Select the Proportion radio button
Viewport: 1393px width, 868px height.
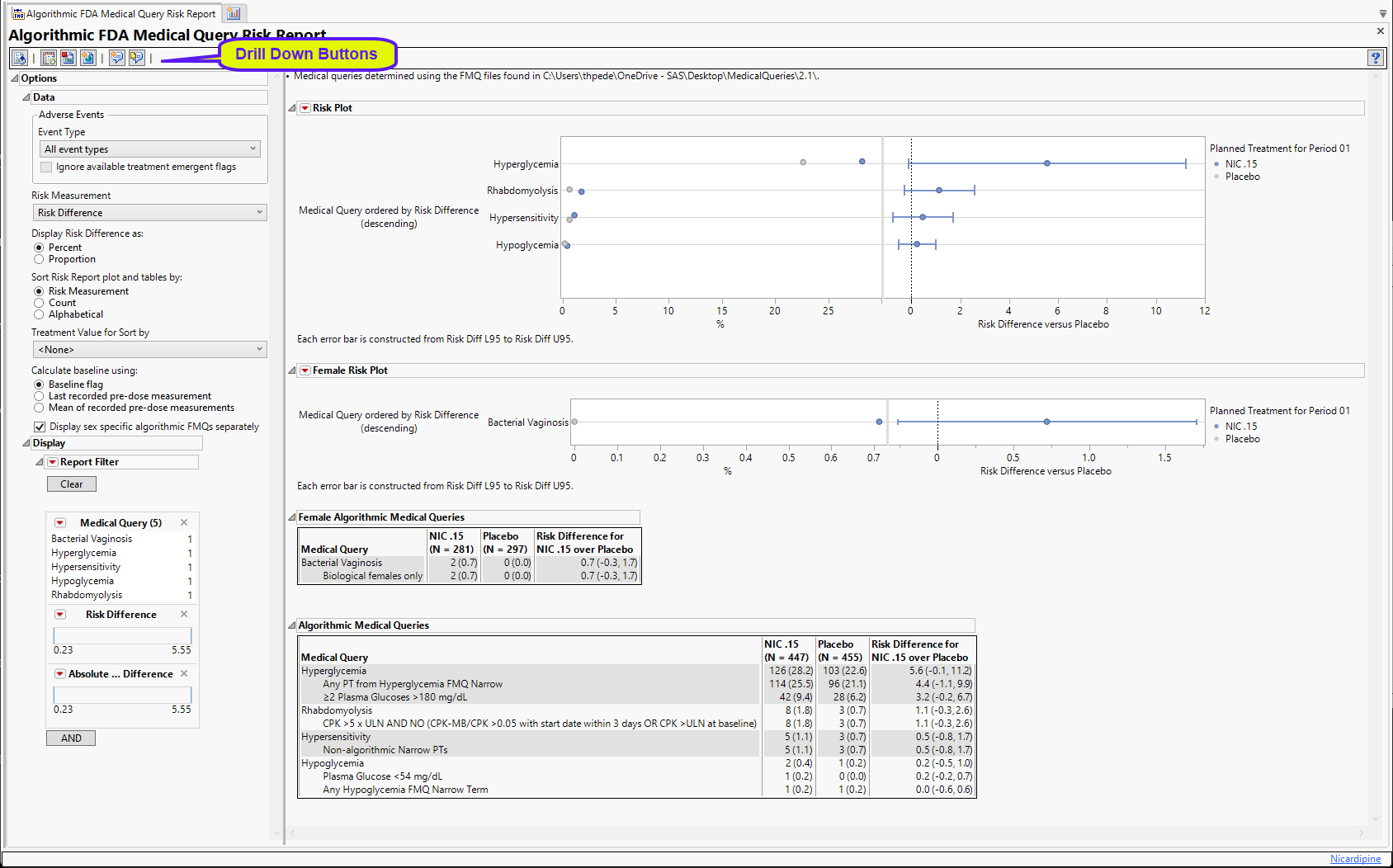tap(39, 259)
